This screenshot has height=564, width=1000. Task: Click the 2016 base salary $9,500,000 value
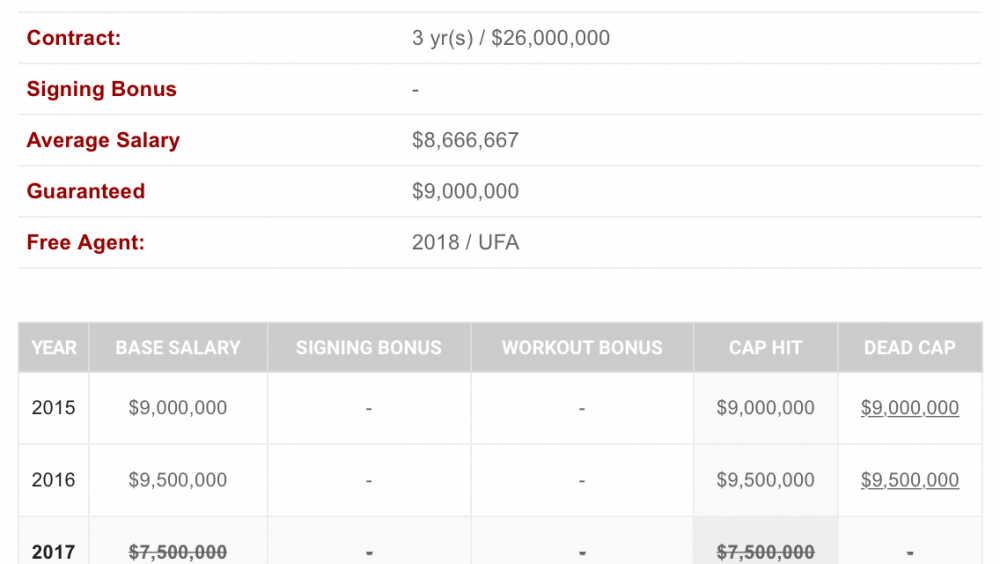[178, 480]
